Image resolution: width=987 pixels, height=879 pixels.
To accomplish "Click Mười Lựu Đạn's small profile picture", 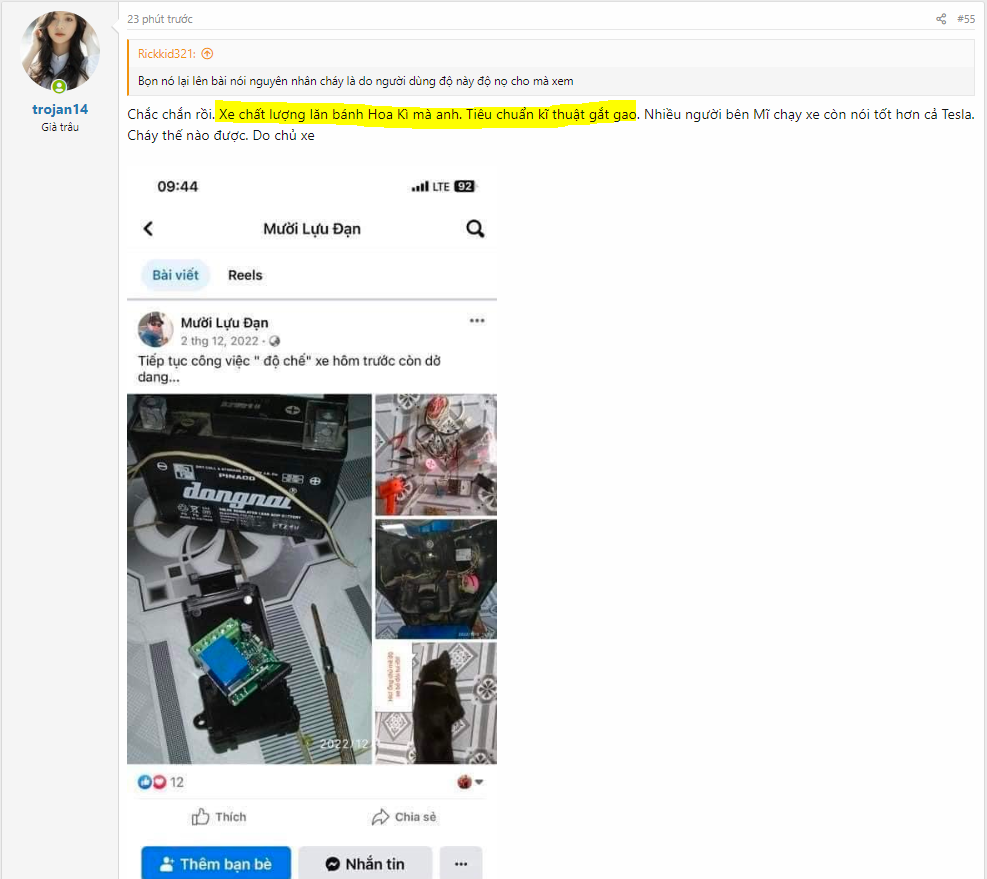I will [x=155, y=330].
